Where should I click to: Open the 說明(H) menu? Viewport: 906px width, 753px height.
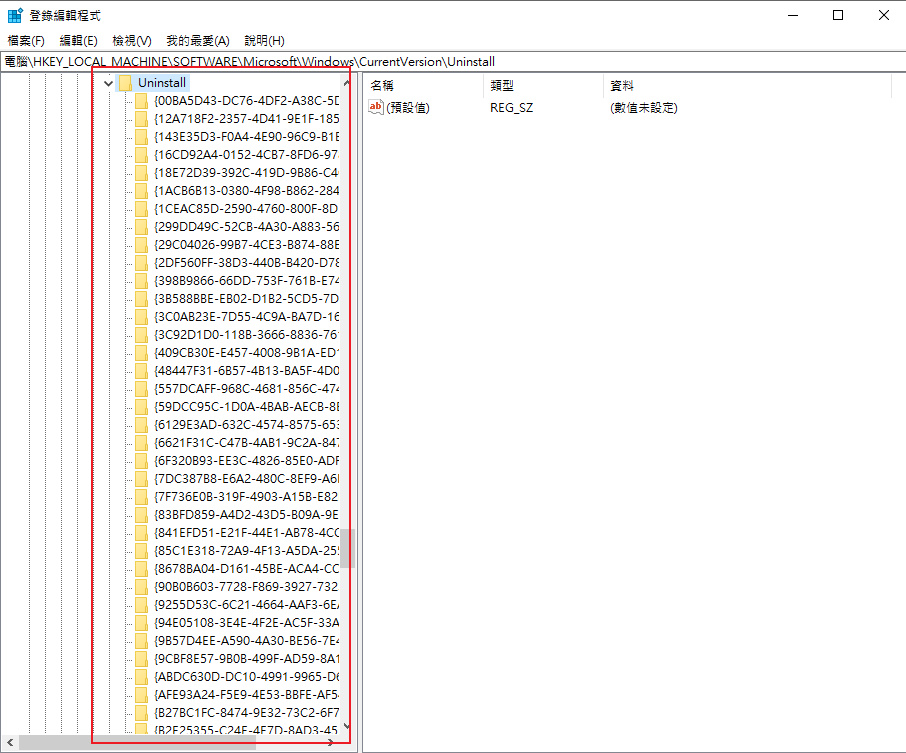pyautogui.click(x=264, y=41)
